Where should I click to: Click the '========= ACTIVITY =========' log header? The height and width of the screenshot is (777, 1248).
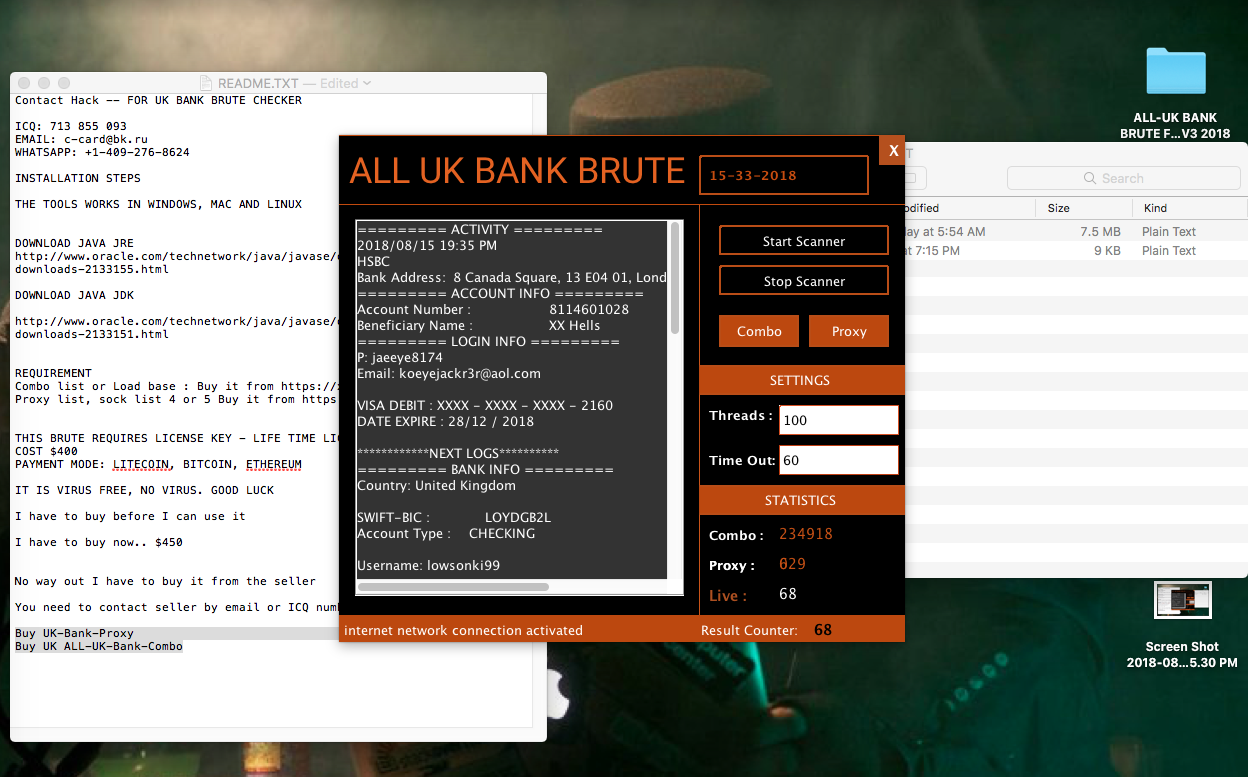pos(480,229)
